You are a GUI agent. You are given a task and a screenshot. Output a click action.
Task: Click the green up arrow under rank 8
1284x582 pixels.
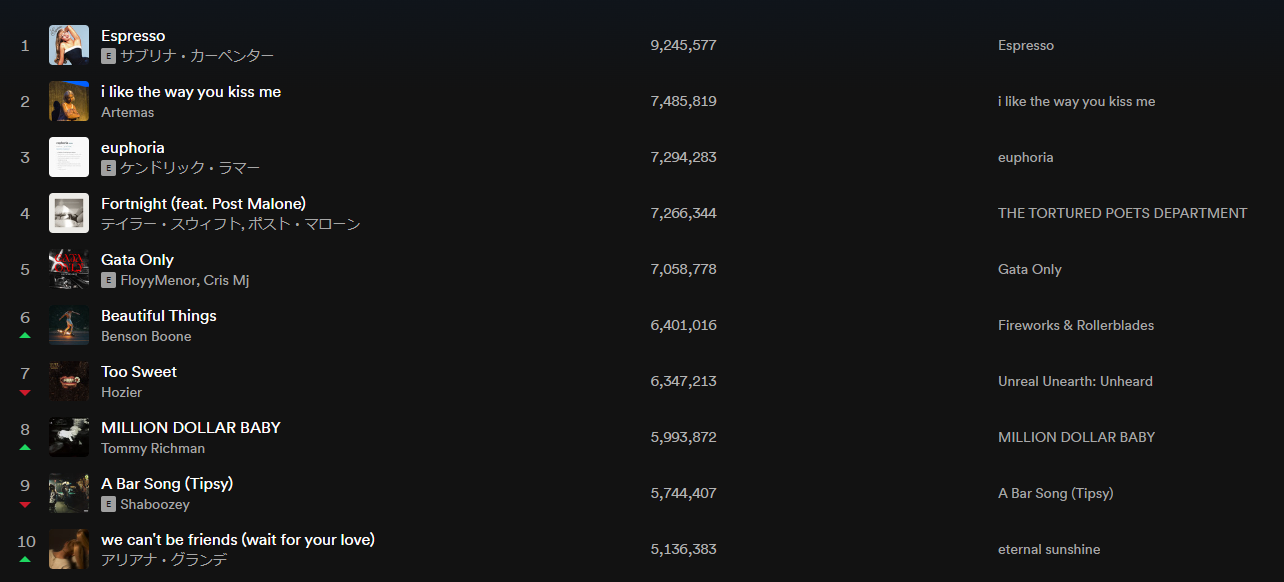(25, 448)
